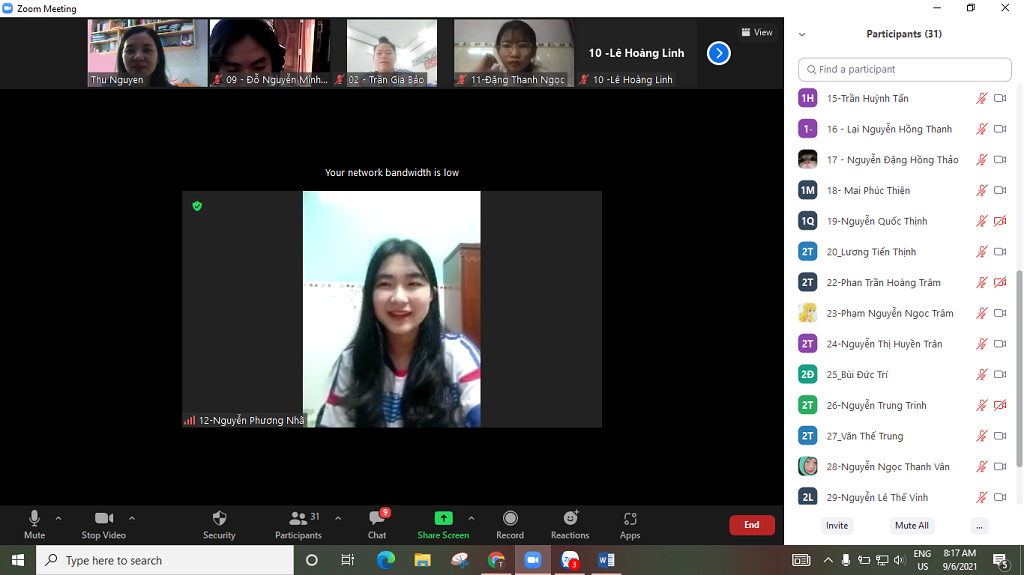Image resolution: width=1024 pixels, height=575 pixels.
Task: Expand audio options arrow beside Mute
Action: 58,518
